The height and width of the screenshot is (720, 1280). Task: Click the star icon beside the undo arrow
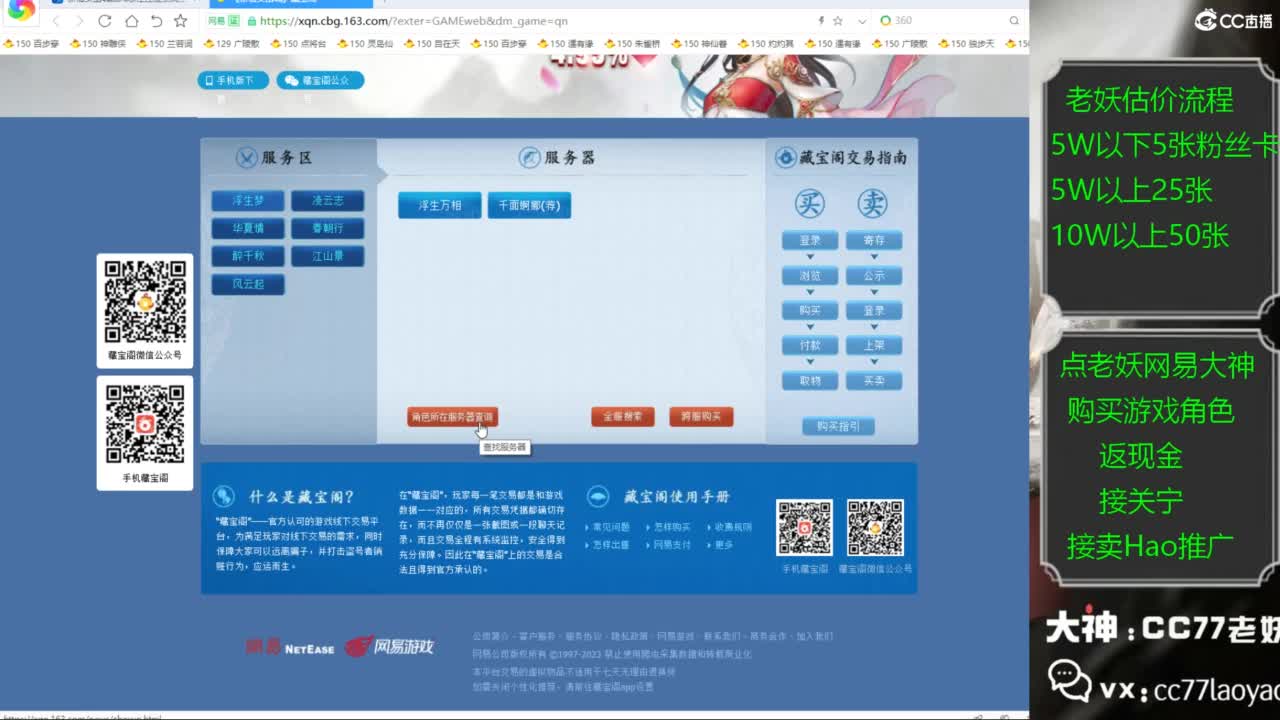coord(180,21)
